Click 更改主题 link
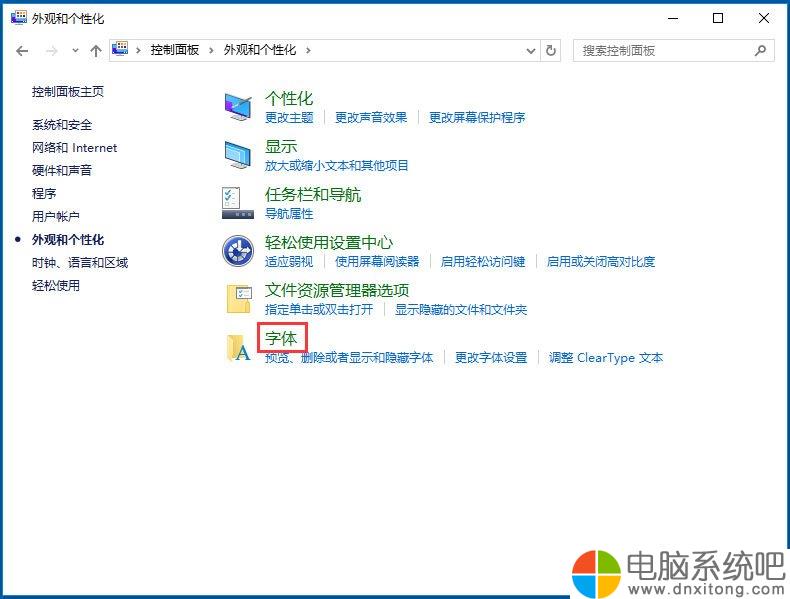The width and height of the screenshot is (790, 599). (x=289, y=118)
